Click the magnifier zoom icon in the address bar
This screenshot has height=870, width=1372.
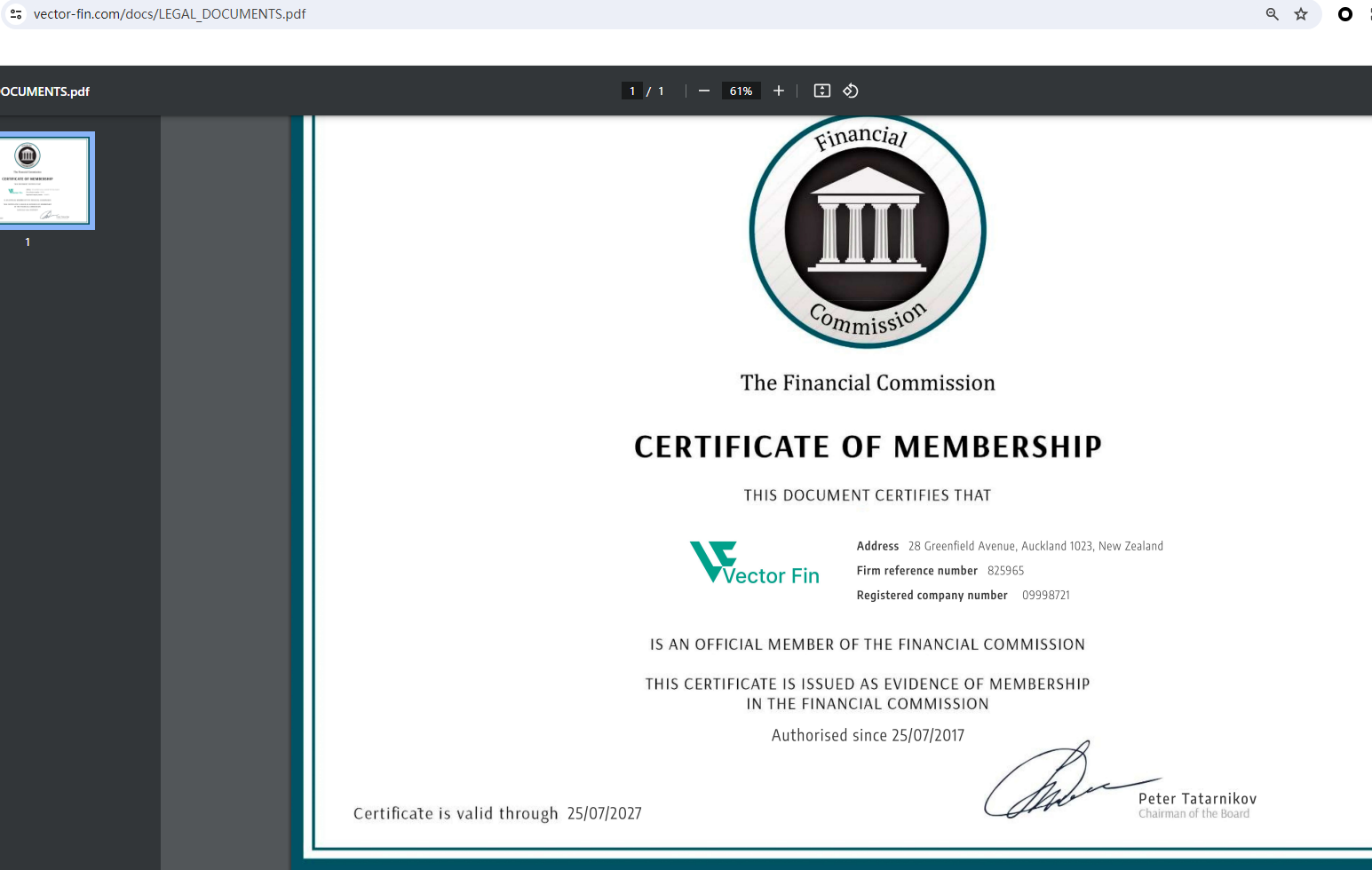pos(1273,14)
